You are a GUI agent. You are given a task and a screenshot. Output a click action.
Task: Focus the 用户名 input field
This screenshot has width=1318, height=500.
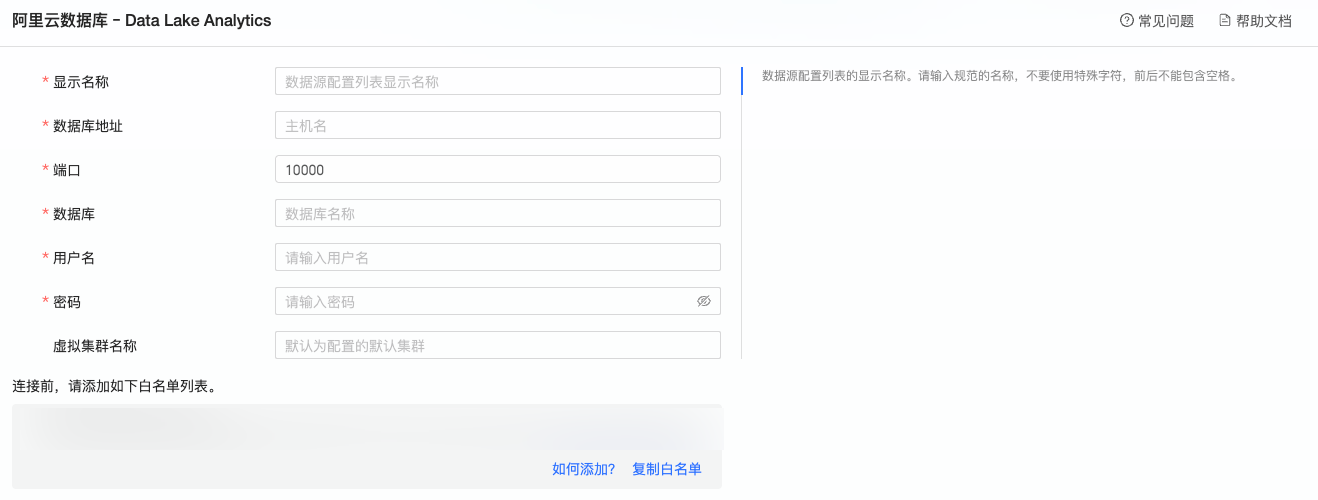coord(498,257)
